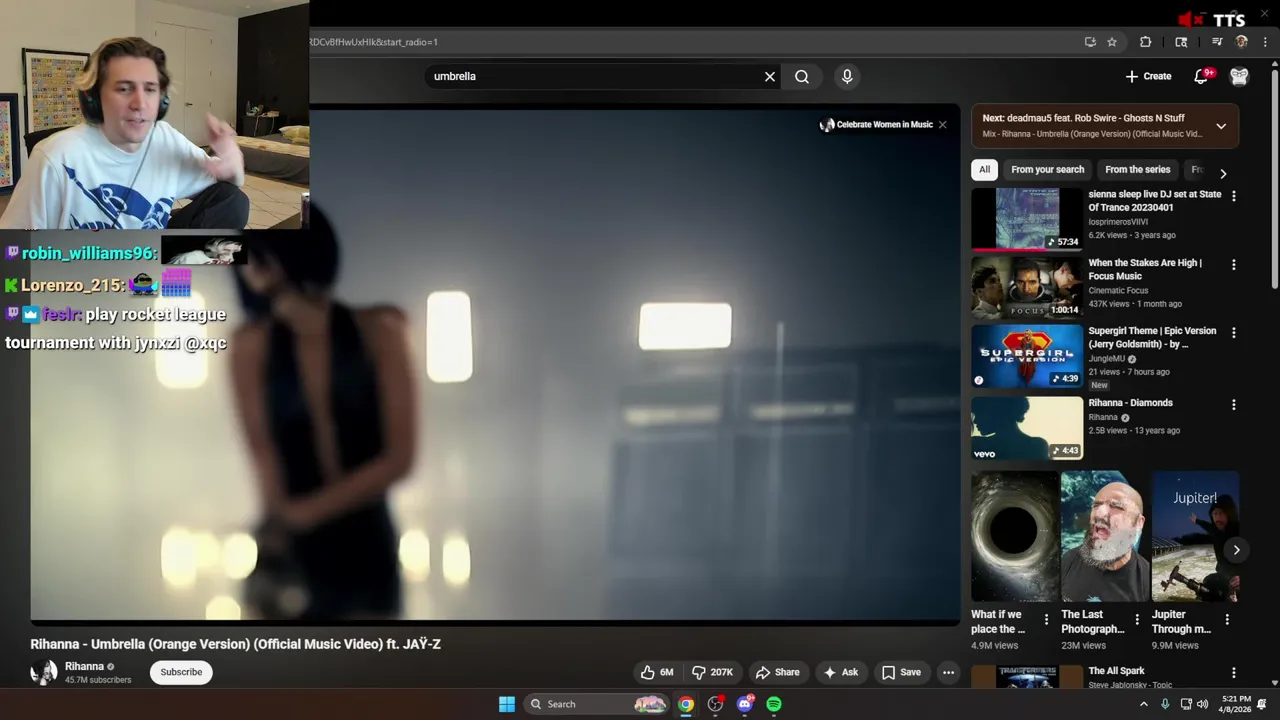Open the YouTube account avatar menu

point(1239,76)
